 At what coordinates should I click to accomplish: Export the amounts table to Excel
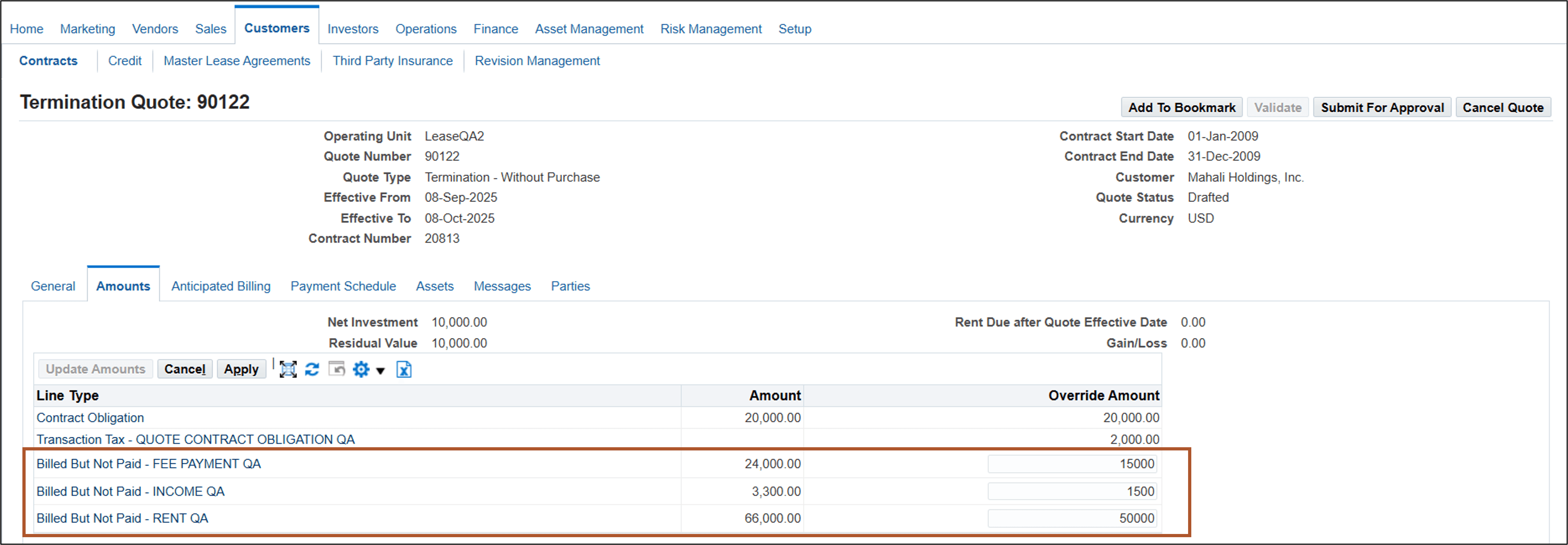point(404,369)
